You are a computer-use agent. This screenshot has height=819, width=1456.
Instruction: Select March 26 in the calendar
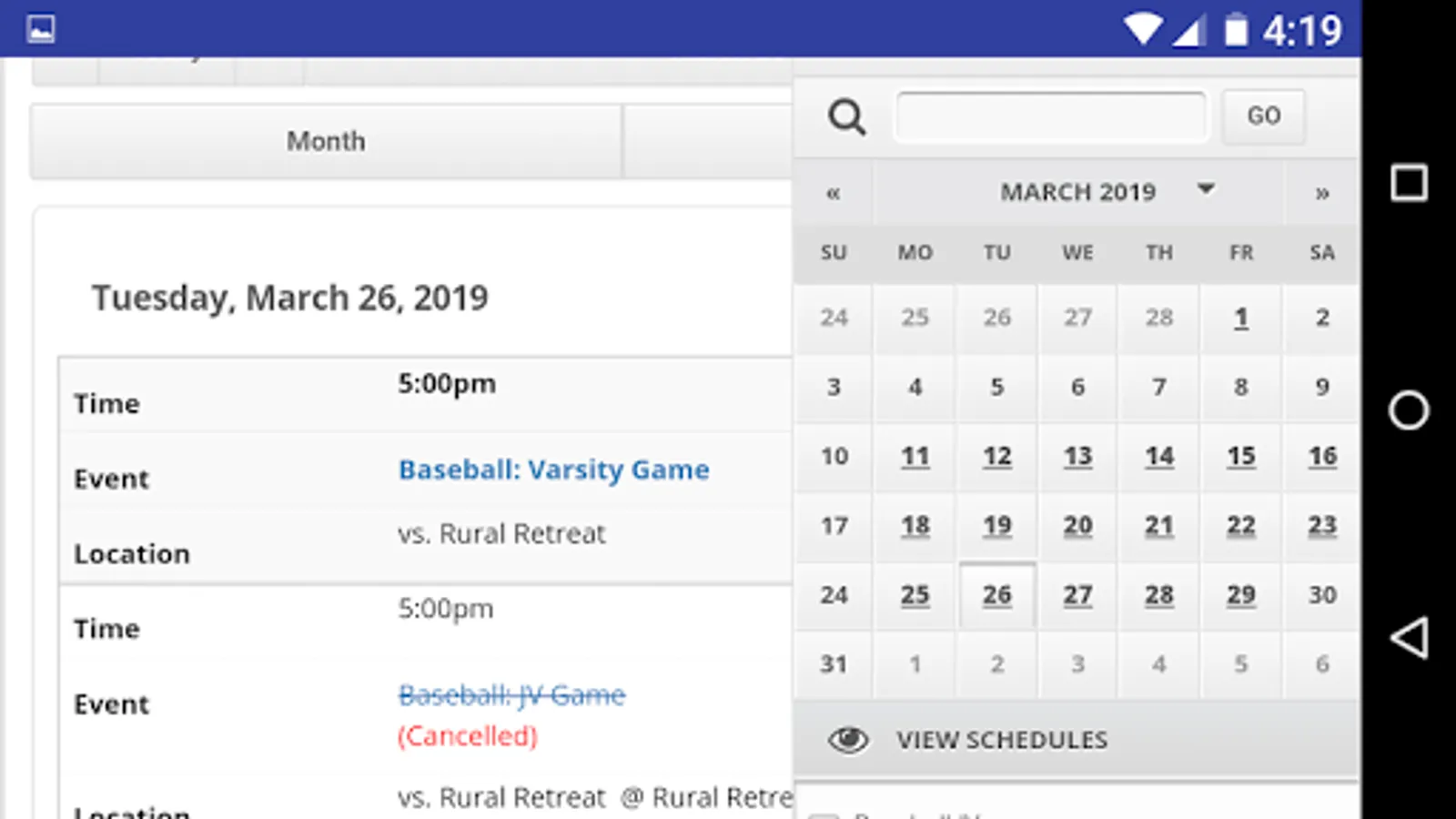click(x=996, y=595)
